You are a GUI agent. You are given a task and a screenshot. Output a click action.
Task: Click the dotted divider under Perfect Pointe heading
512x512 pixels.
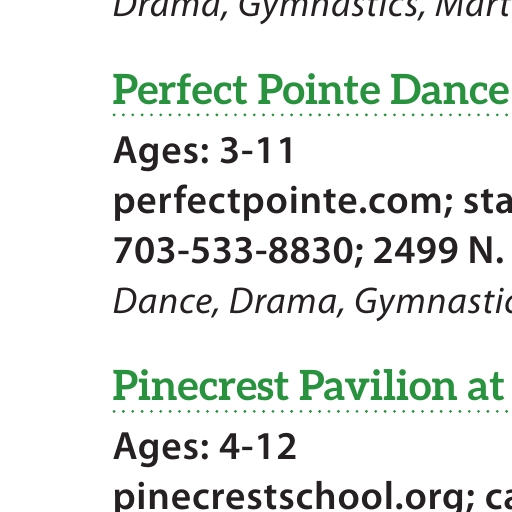[312, 115]
